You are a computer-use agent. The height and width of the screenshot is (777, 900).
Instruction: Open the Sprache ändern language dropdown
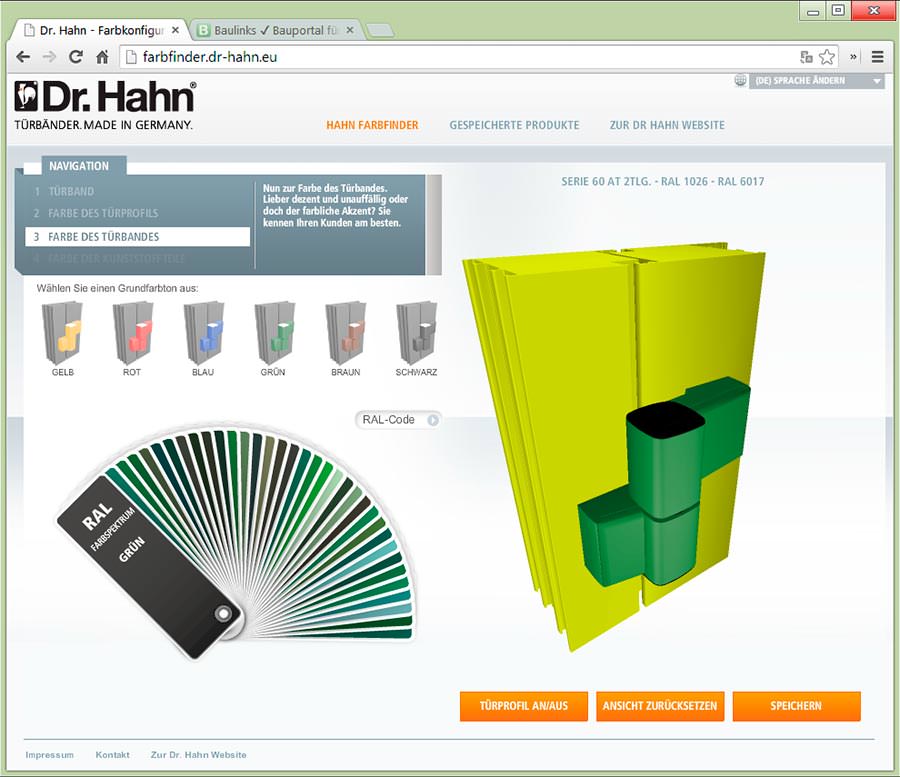click(817, 81)
